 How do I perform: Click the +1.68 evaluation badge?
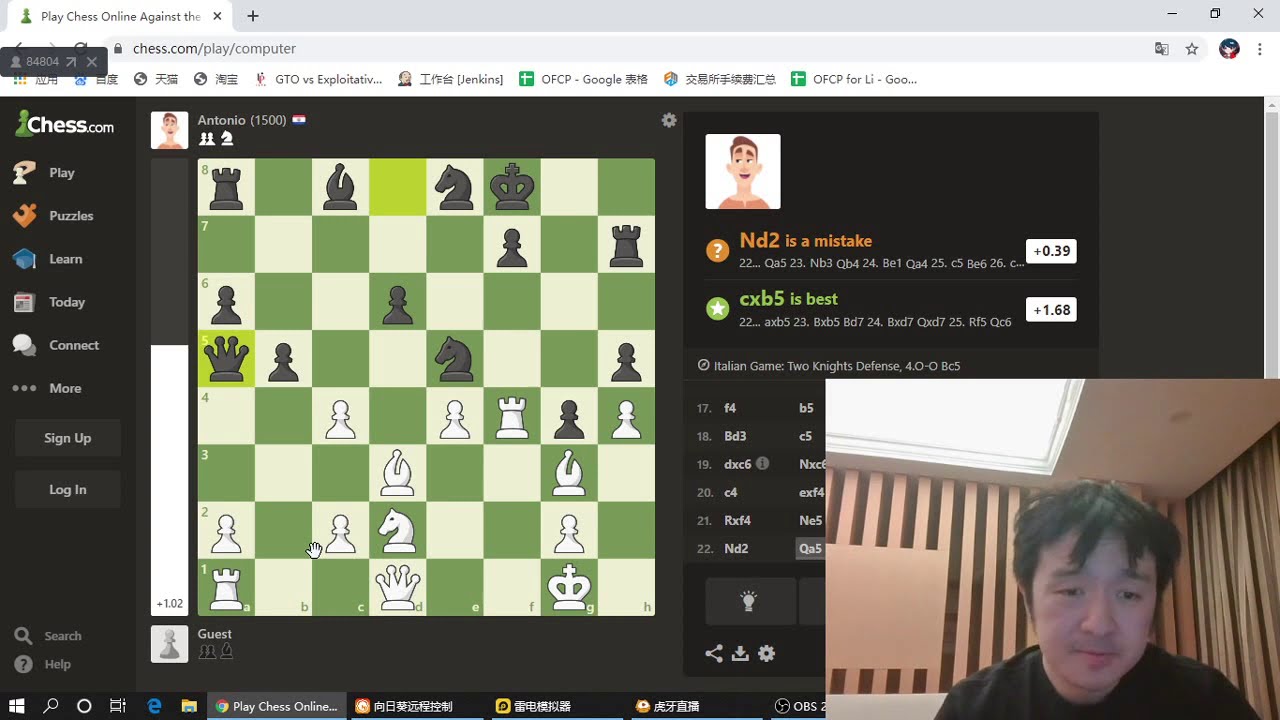coord(1051,310)
